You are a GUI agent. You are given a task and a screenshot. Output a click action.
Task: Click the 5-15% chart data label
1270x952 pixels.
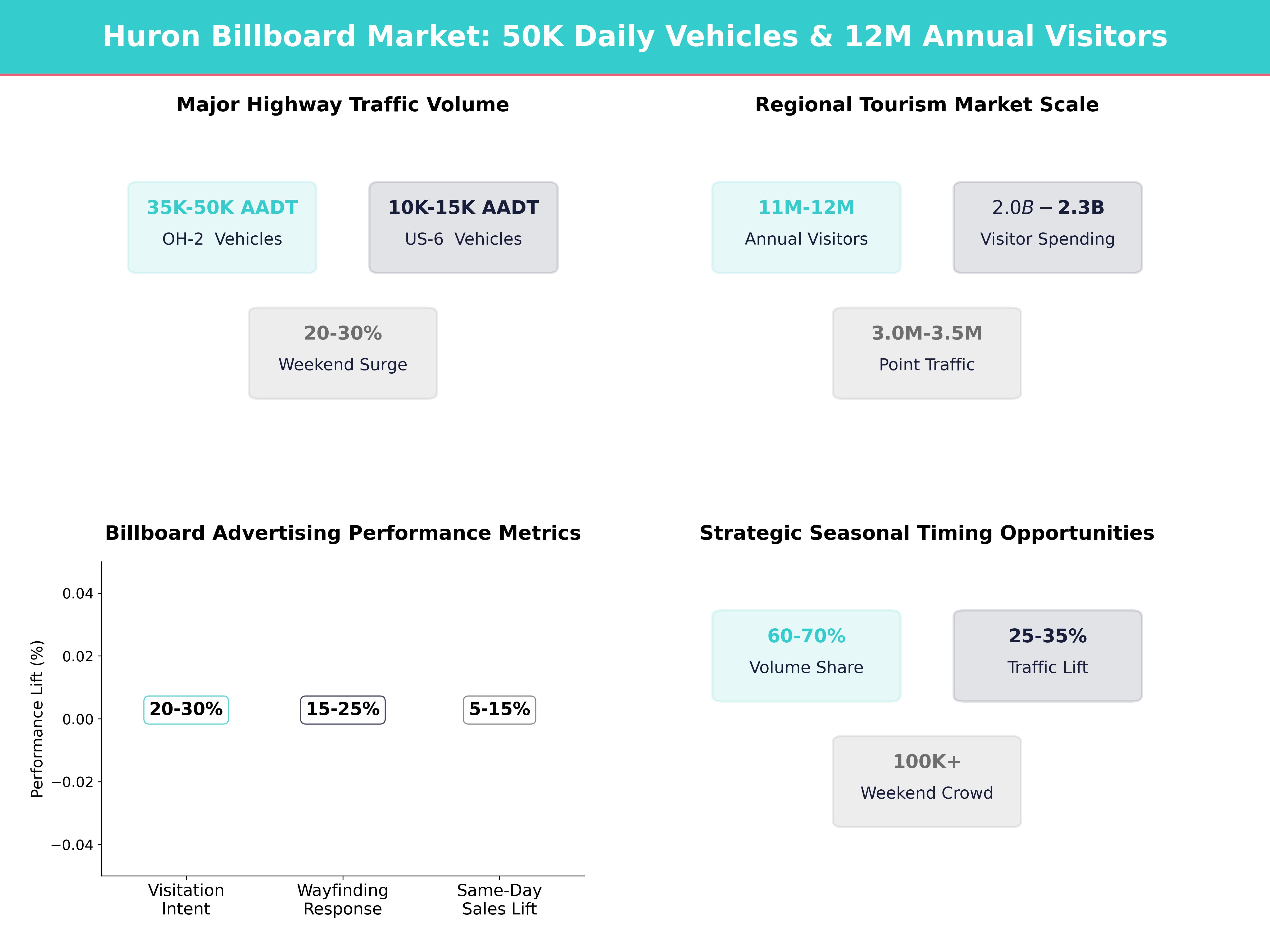coord(500,709)
